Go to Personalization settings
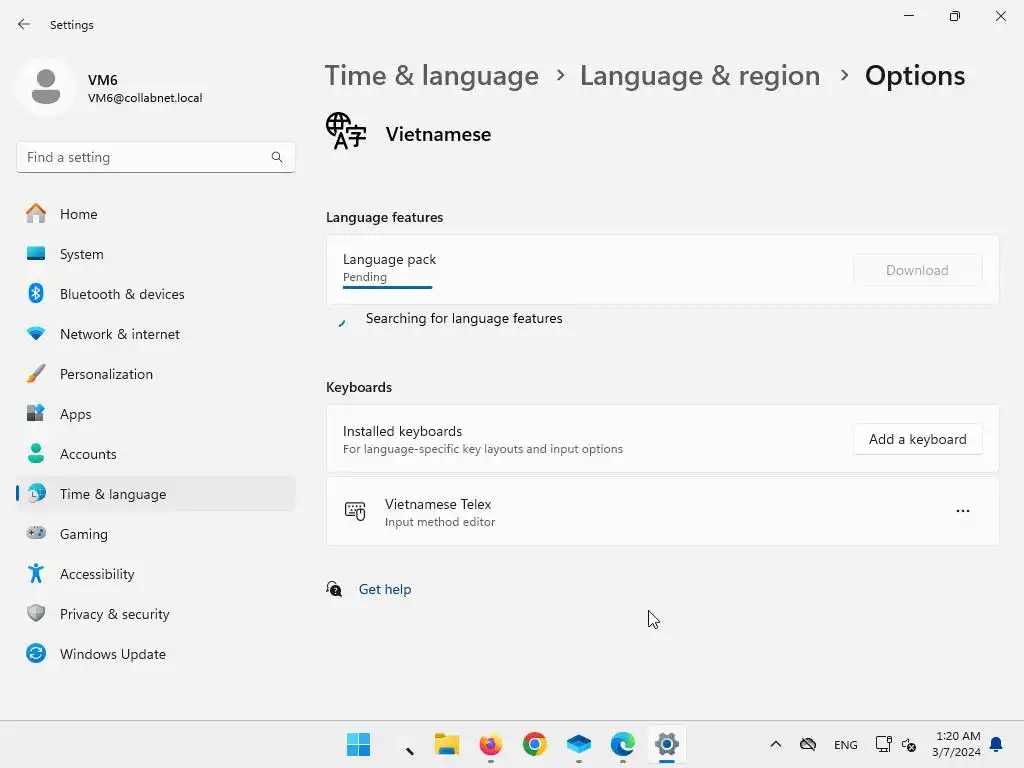The height and width of the screenshot is (768, 1024). (106, 374)
